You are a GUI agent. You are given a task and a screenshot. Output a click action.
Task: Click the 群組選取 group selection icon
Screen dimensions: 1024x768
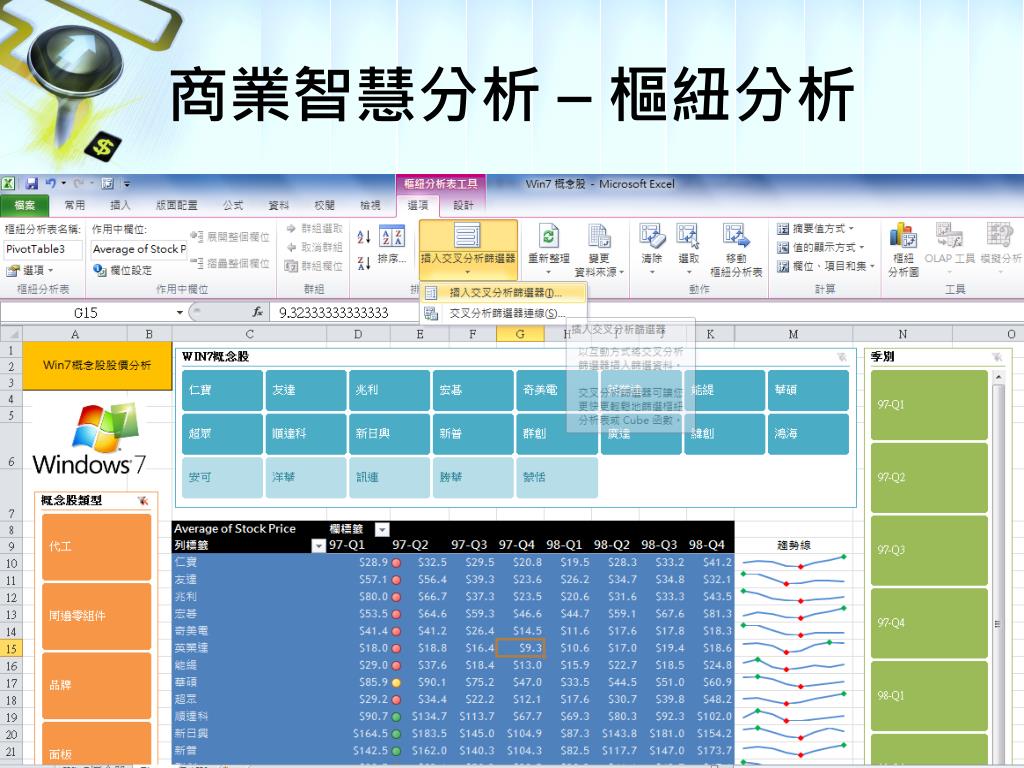point(291,229)
